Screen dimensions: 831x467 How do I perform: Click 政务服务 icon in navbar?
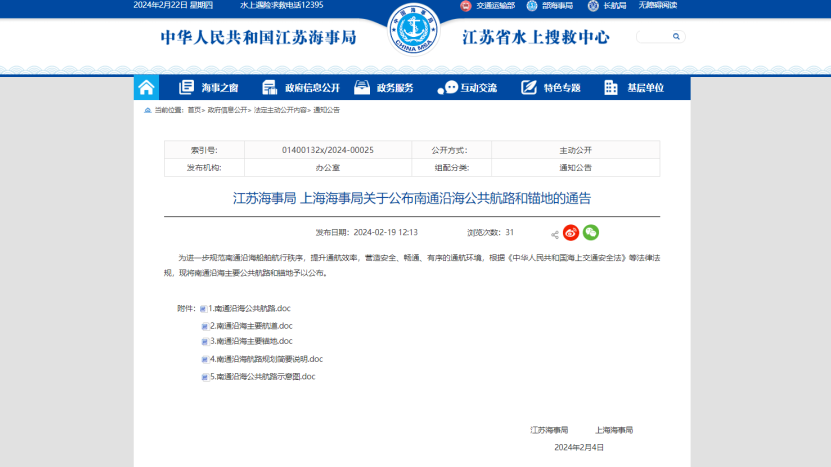coord(362,87)
